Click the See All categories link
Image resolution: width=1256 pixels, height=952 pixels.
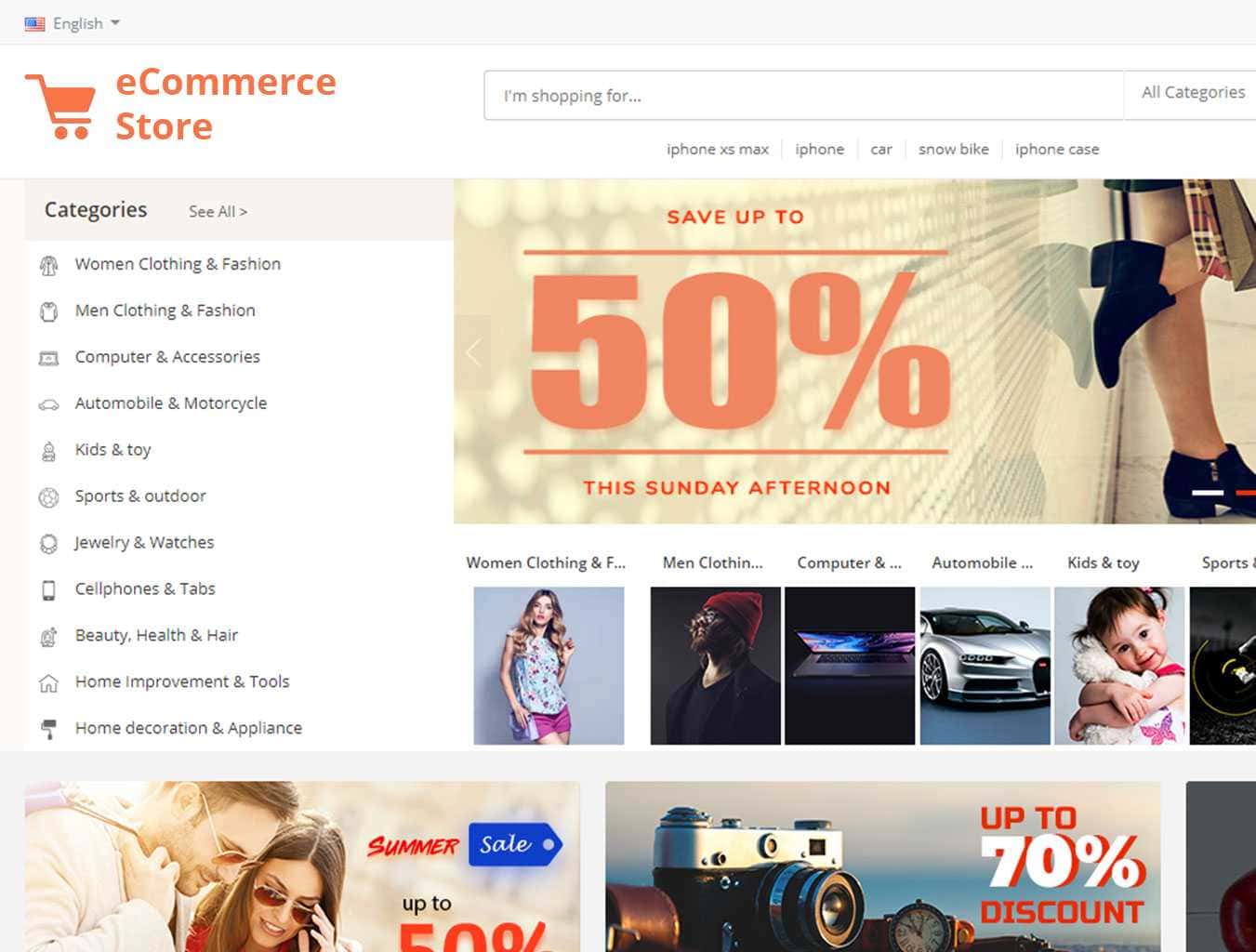(x=218, y=212)
